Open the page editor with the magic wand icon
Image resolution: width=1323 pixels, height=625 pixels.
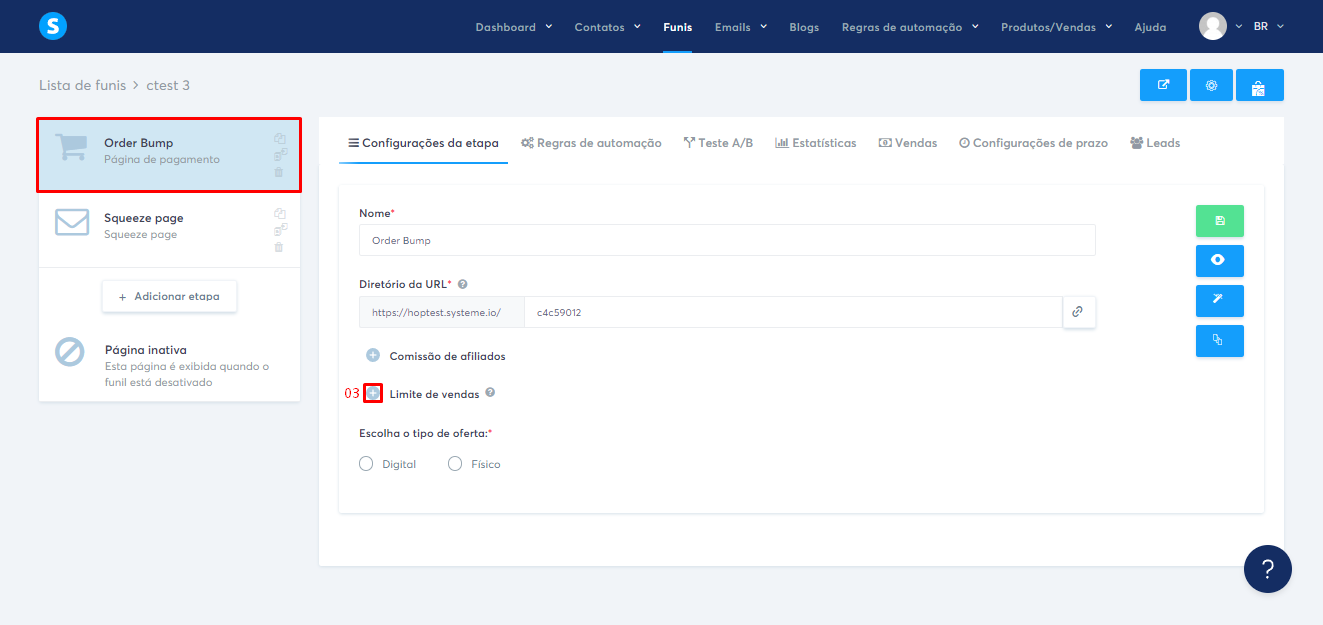click(x=1219, y=300)
